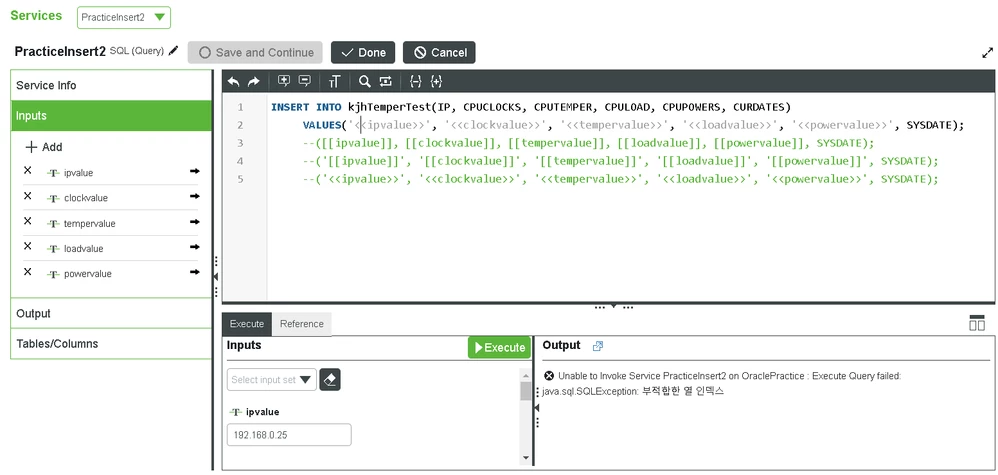998x475 pixels.
Task: Insert tempervalue into the query
Action: (x=194, y=222)
